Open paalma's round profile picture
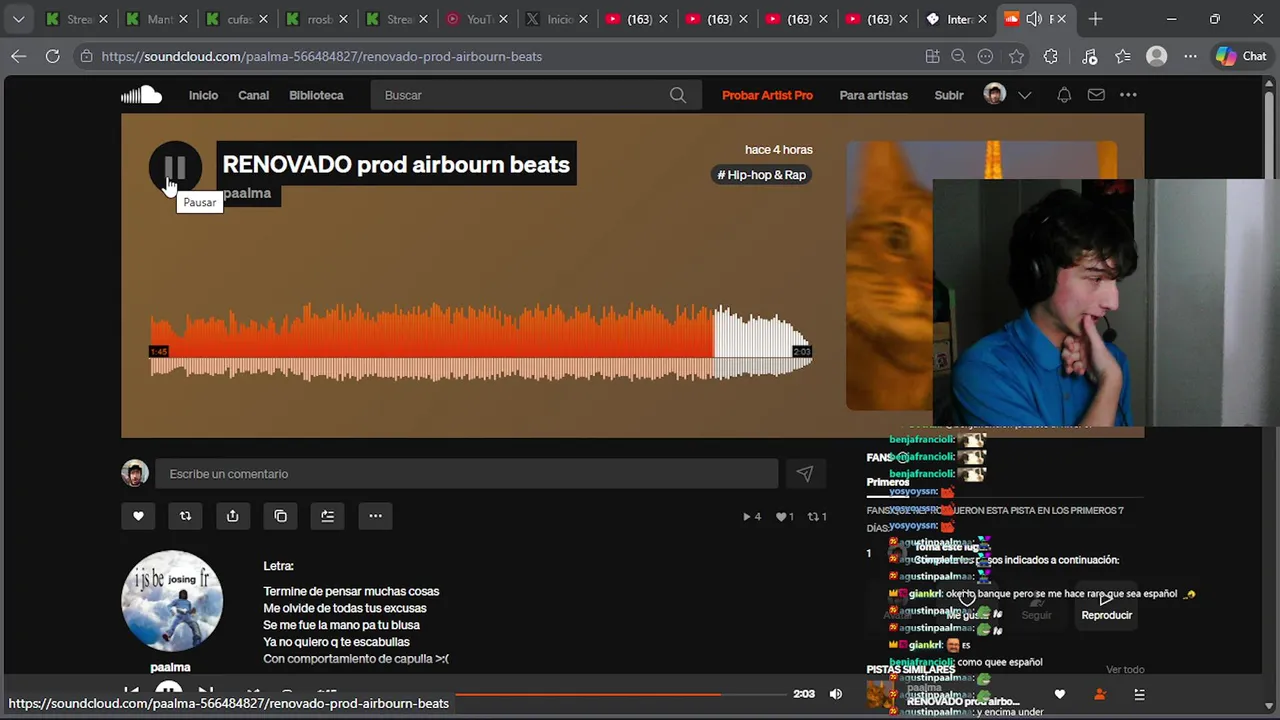 tap(172, 601)
